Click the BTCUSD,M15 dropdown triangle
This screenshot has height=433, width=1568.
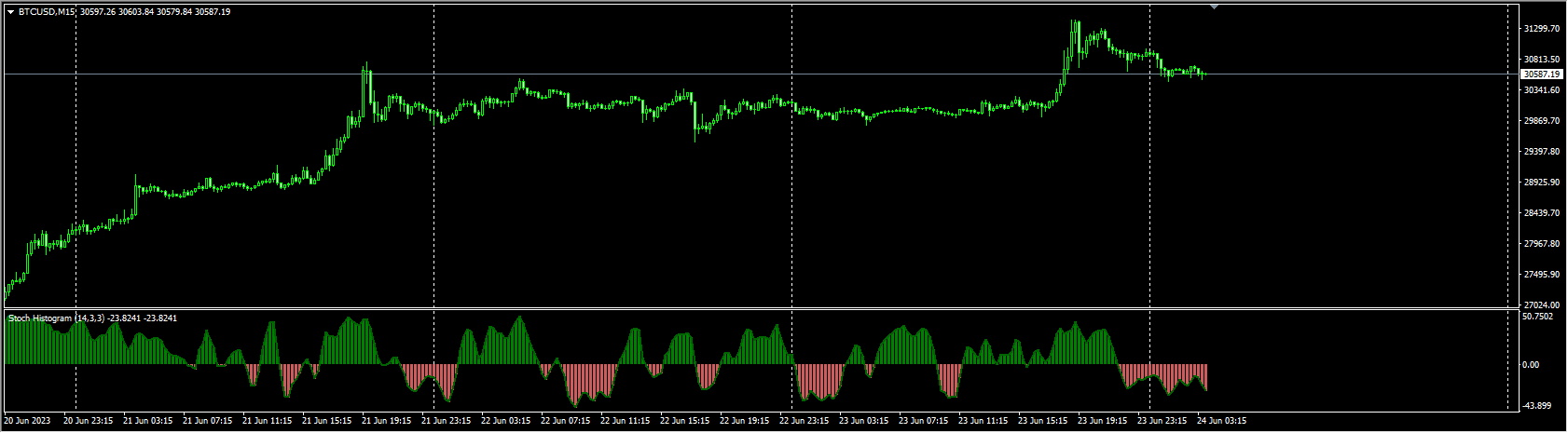pyautogui.click(x=10, y=12)
